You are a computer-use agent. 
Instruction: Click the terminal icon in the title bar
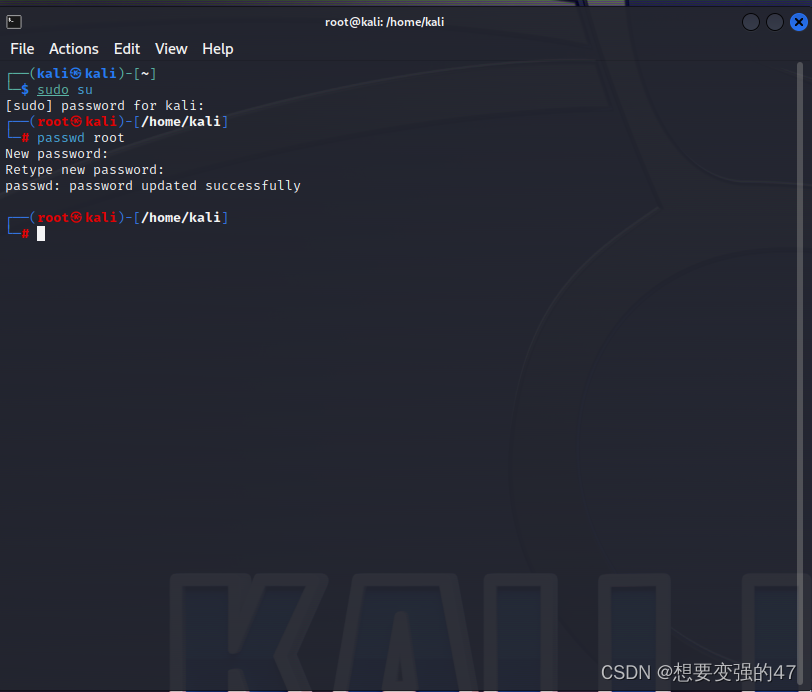pos(14,22)
